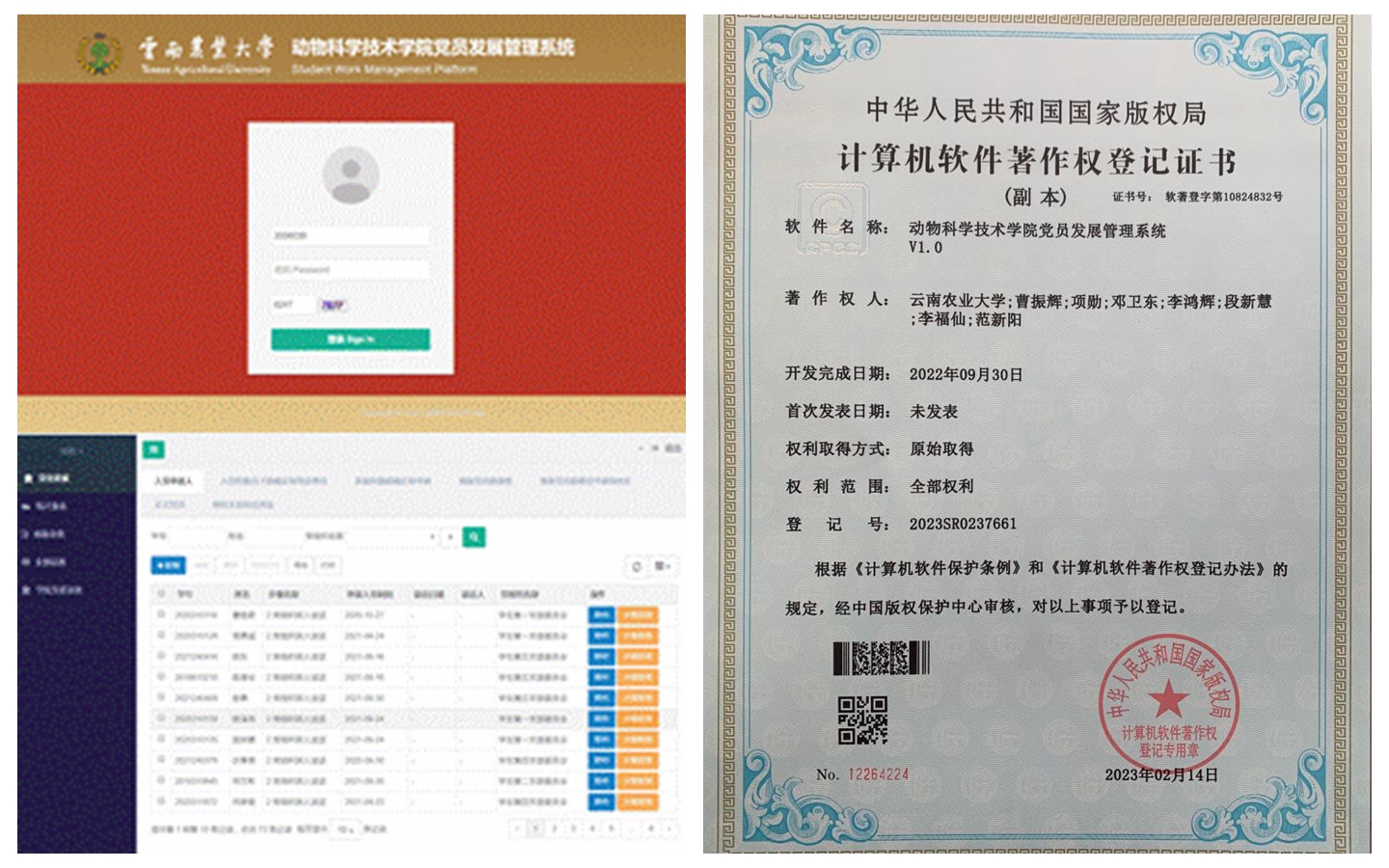The width and height of the screenshot is (1389, 868).
Task: Open the rows-per-page dropdown showing 10
Action: coord(344,829)
